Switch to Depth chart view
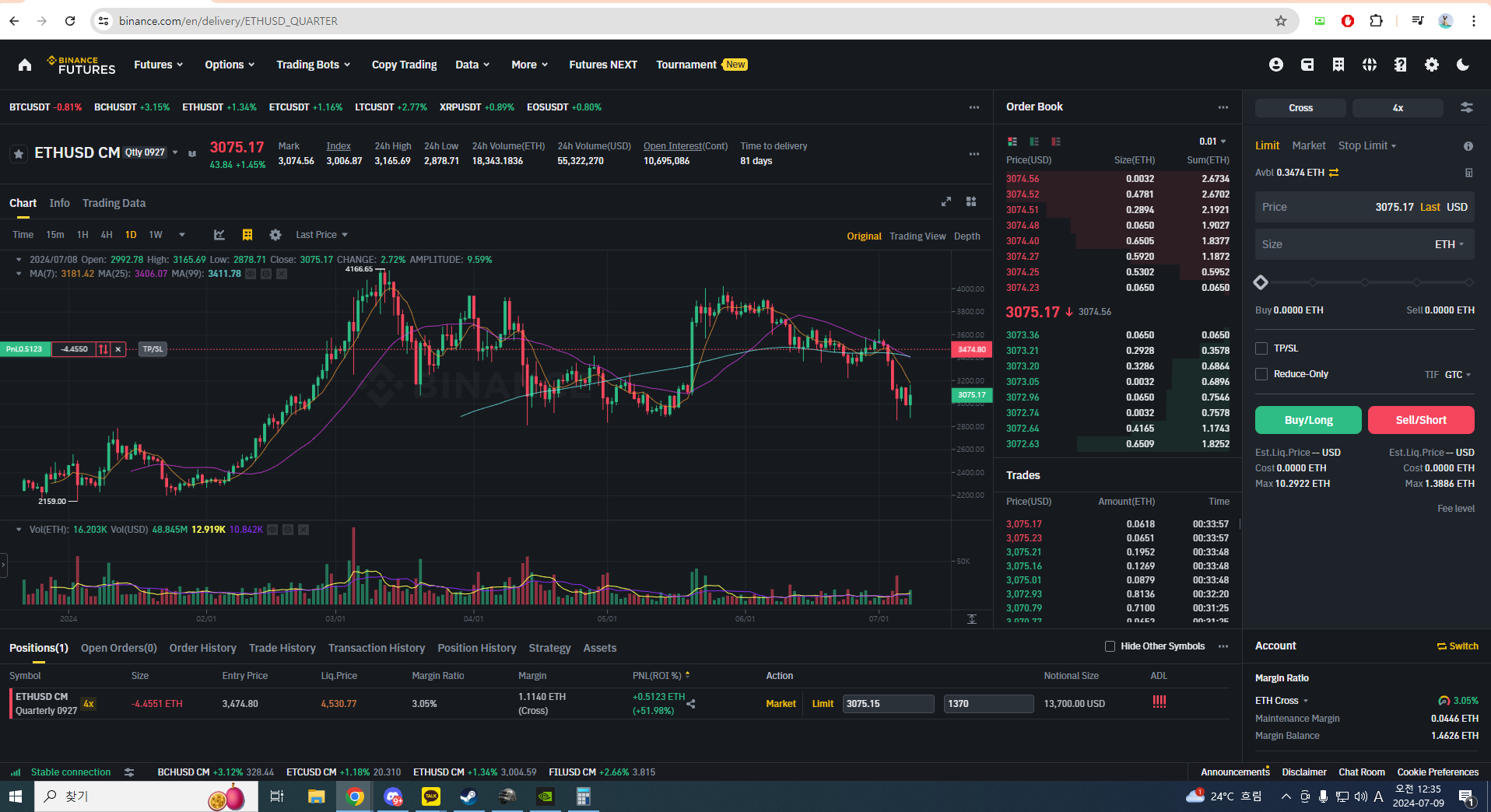The image size is (1491, 812). pos(967,236)
